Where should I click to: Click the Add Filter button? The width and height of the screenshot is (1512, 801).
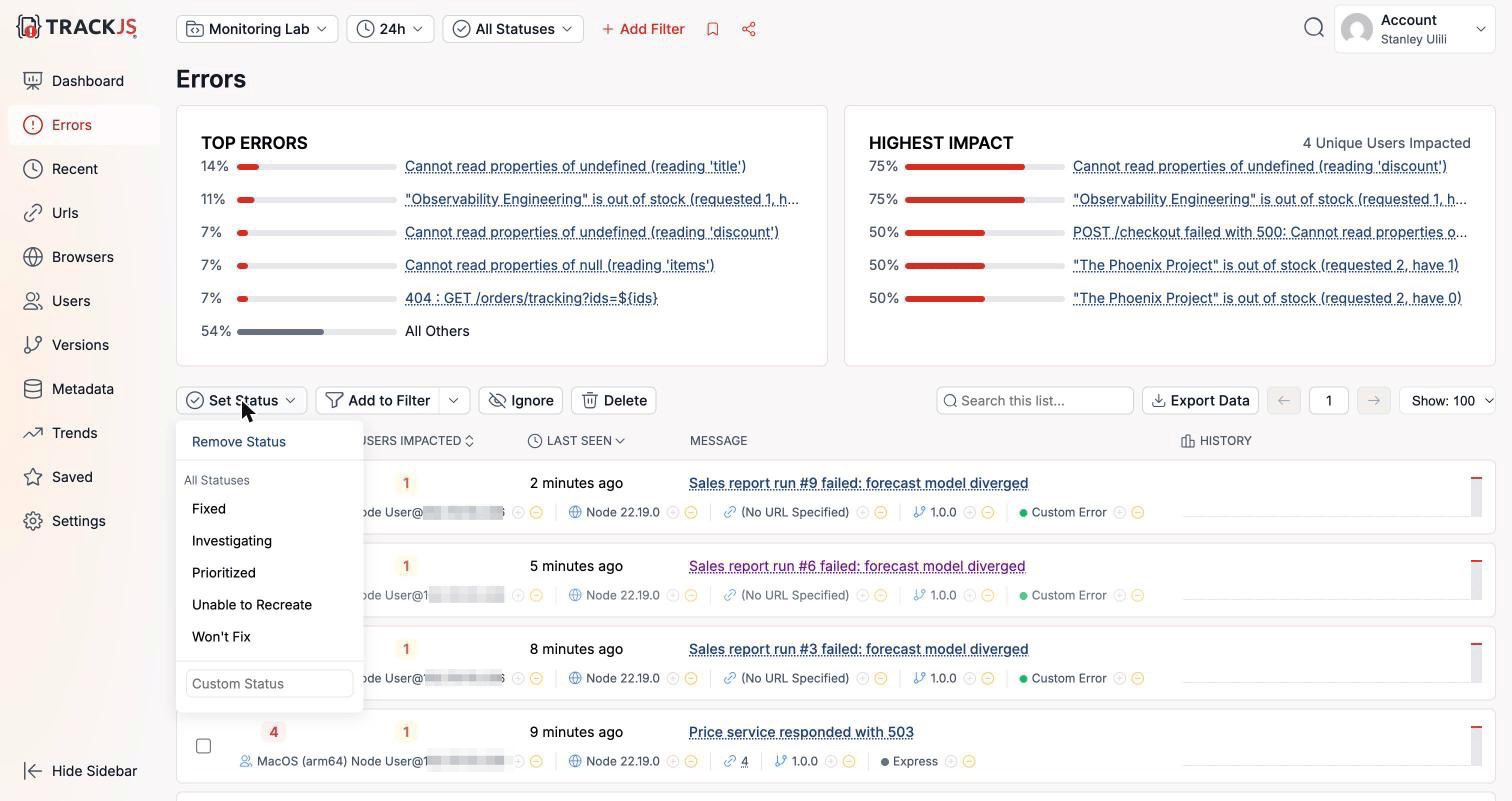point(643,29)
